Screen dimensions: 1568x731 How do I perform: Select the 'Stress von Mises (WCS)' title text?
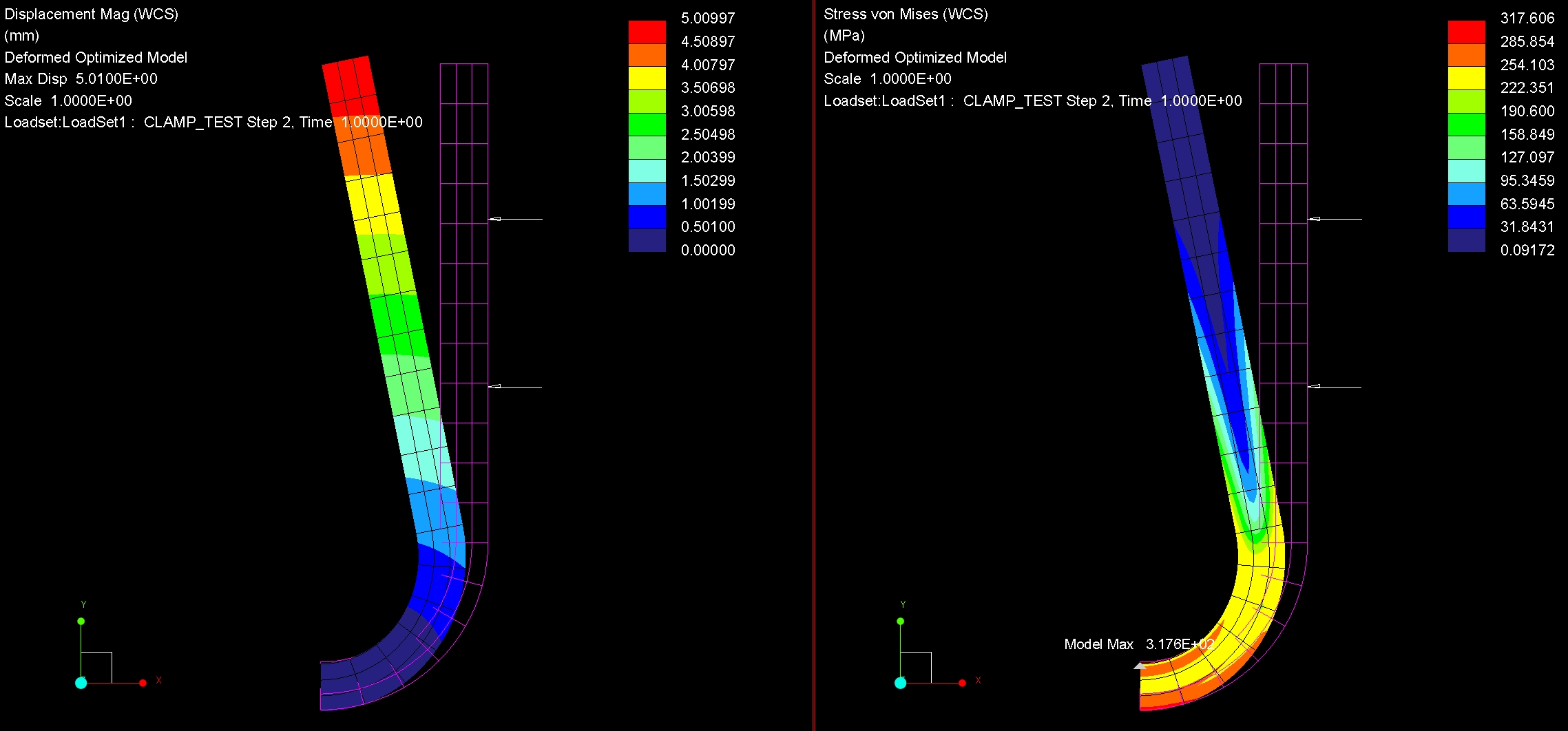[x=905, y=14]
